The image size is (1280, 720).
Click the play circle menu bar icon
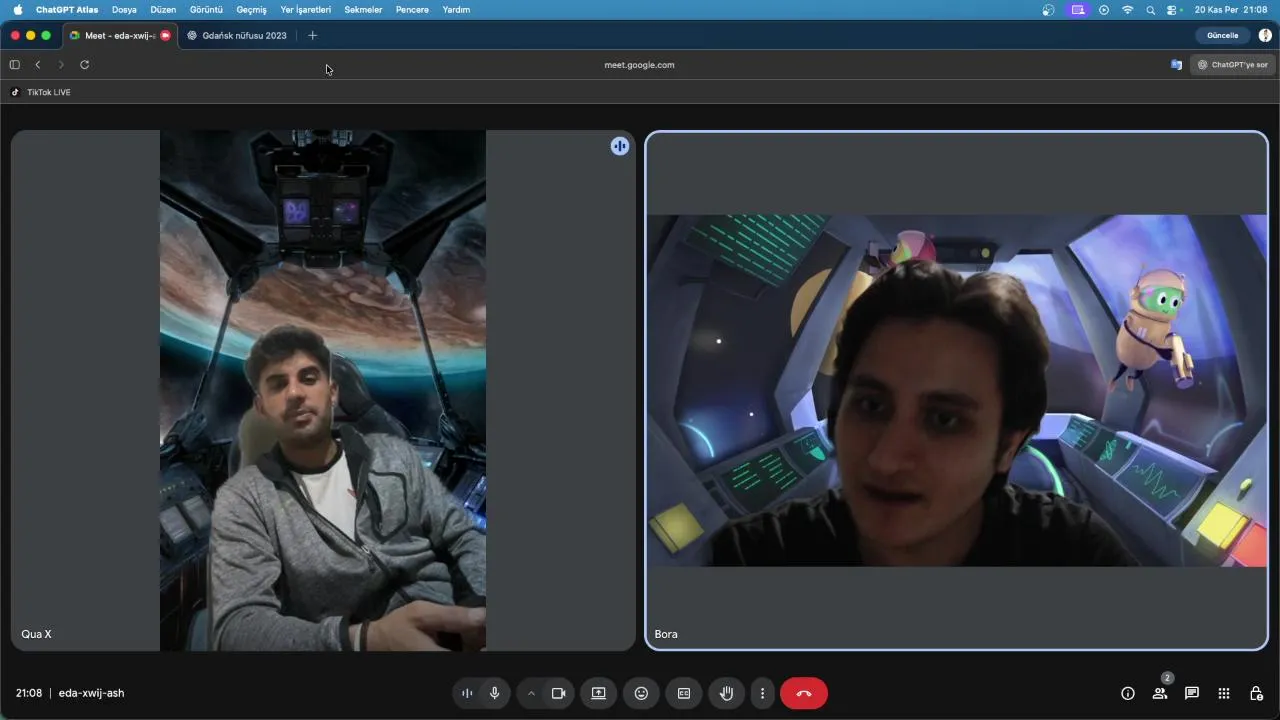click(1104, 10)
